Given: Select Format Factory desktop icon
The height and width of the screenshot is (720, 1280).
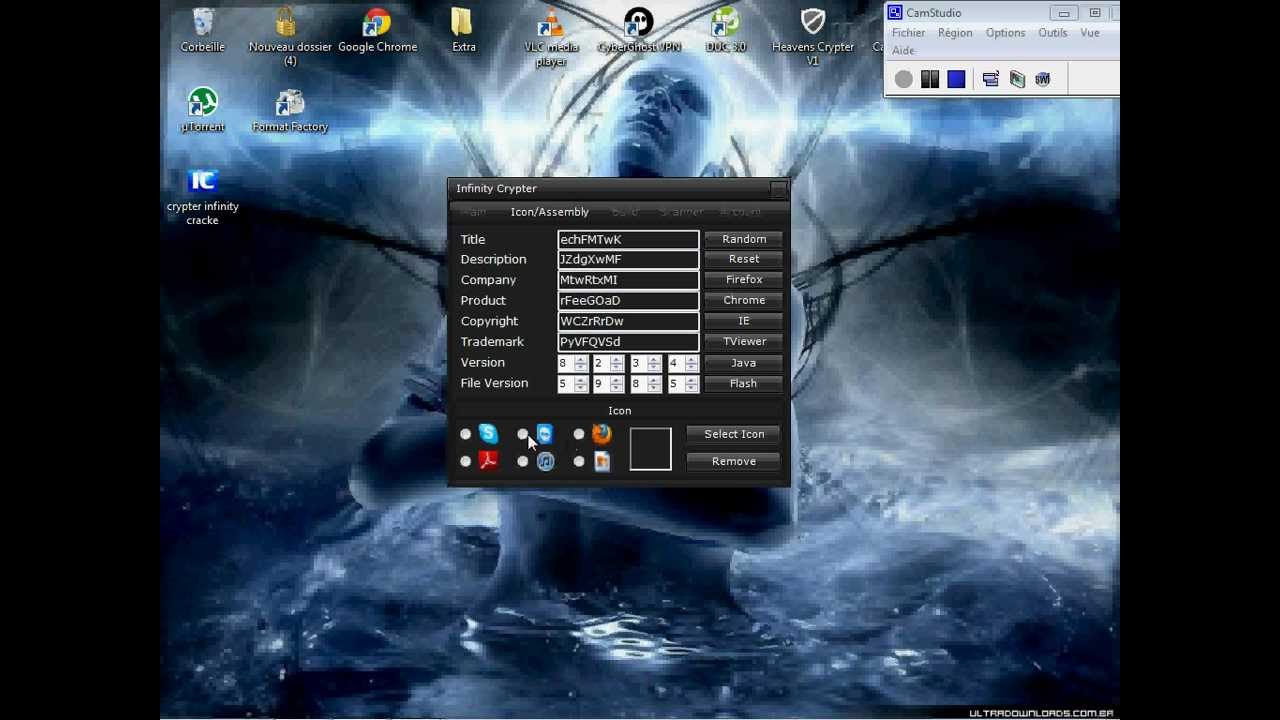Looking at the screenshot, I should [x=290, y=110].
